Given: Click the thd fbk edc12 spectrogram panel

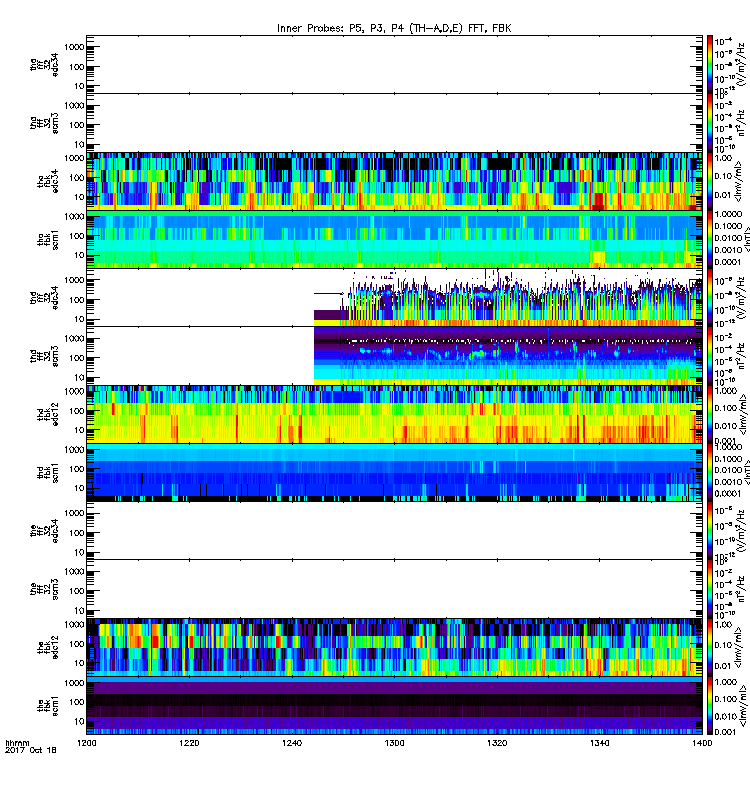Looking at the screenshot, I should pos(394,414).
